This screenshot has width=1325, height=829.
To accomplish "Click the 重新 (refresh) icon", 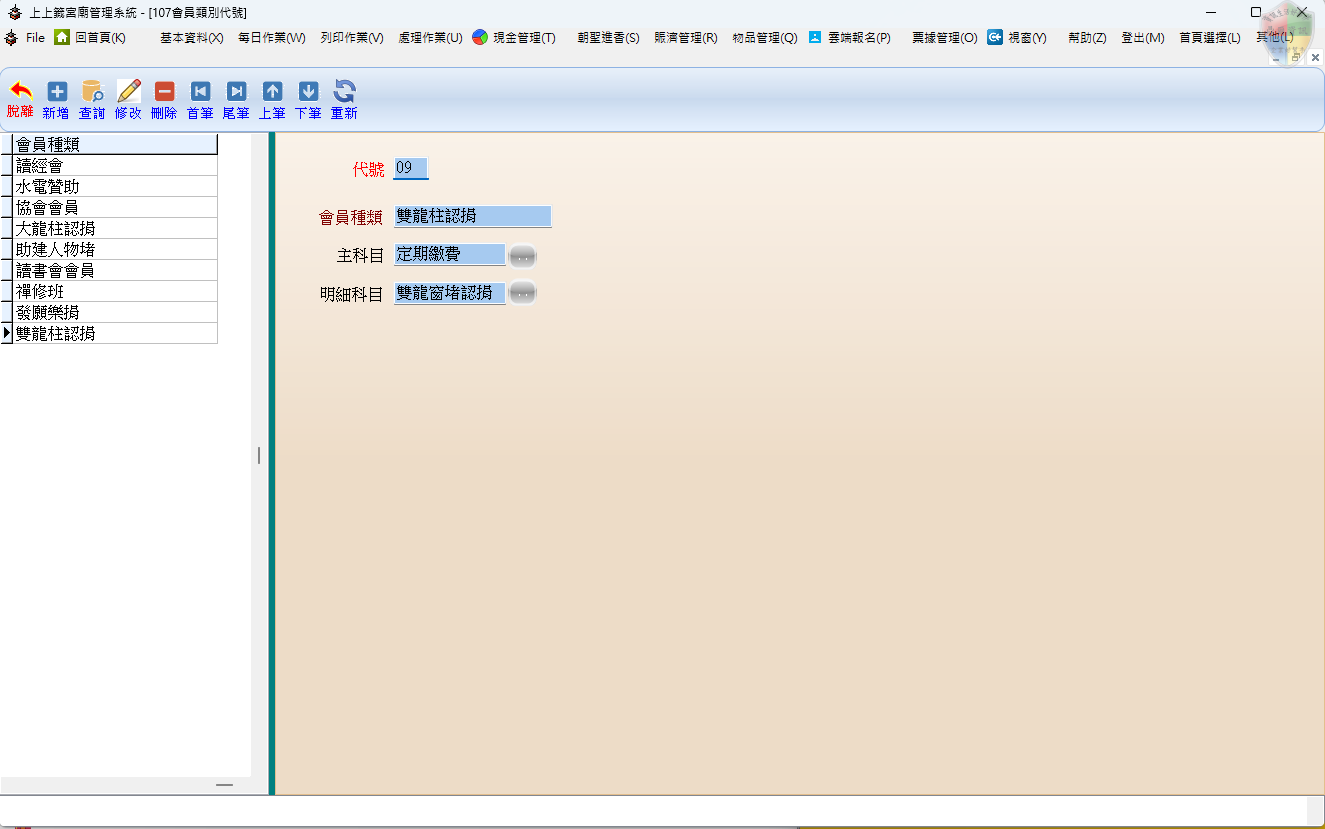I will [344, 99].
